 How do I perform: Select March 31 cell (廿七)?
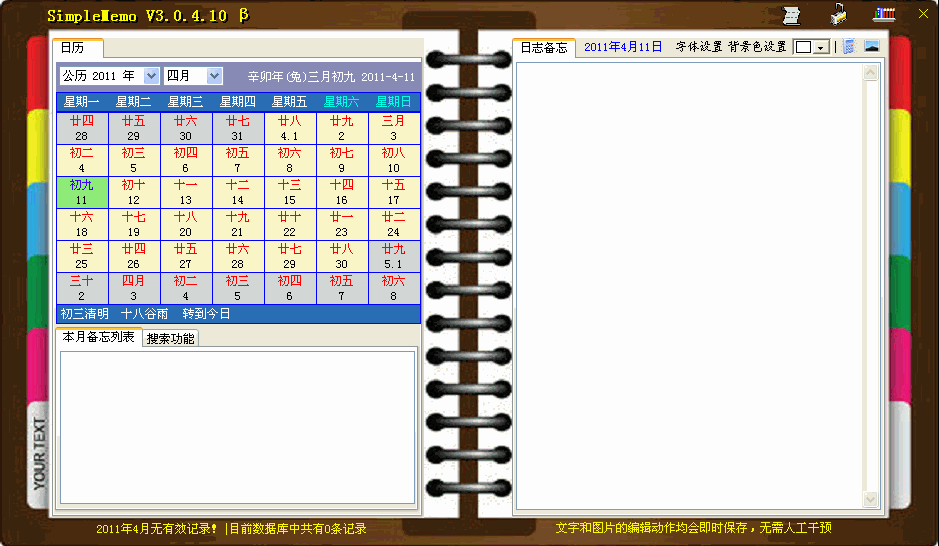coord(238,128)
